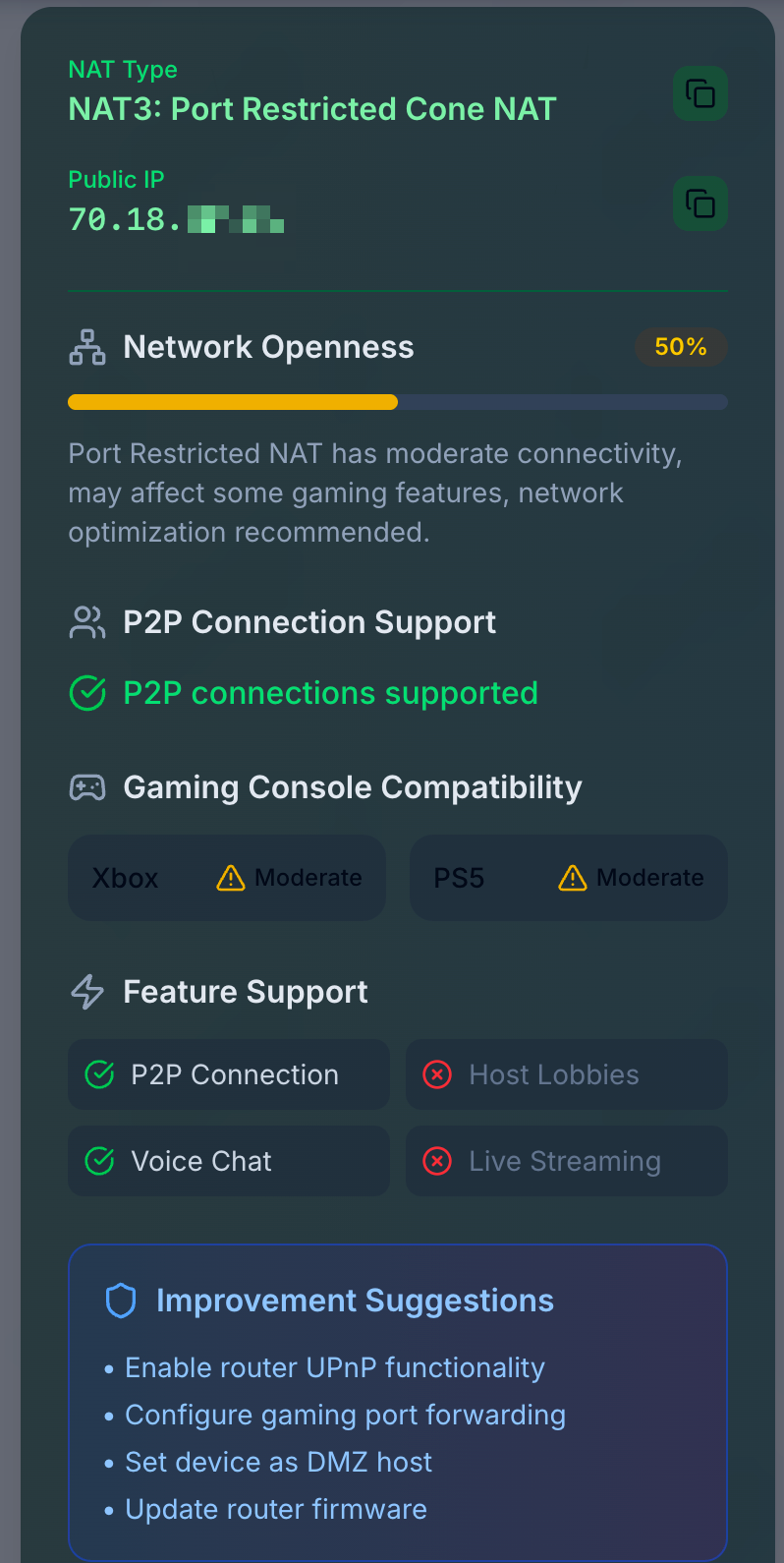Screen dimensions: 784x1563
Task: Click the 50% percentage badge
Action: [x=681, y=346]
